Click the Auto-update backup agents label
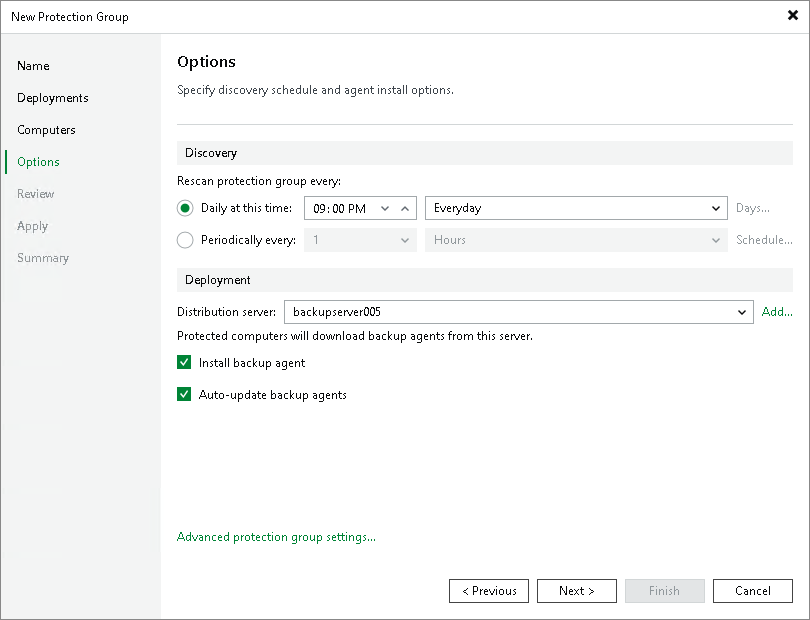This screenshot has height=620, width=810. 272,395
